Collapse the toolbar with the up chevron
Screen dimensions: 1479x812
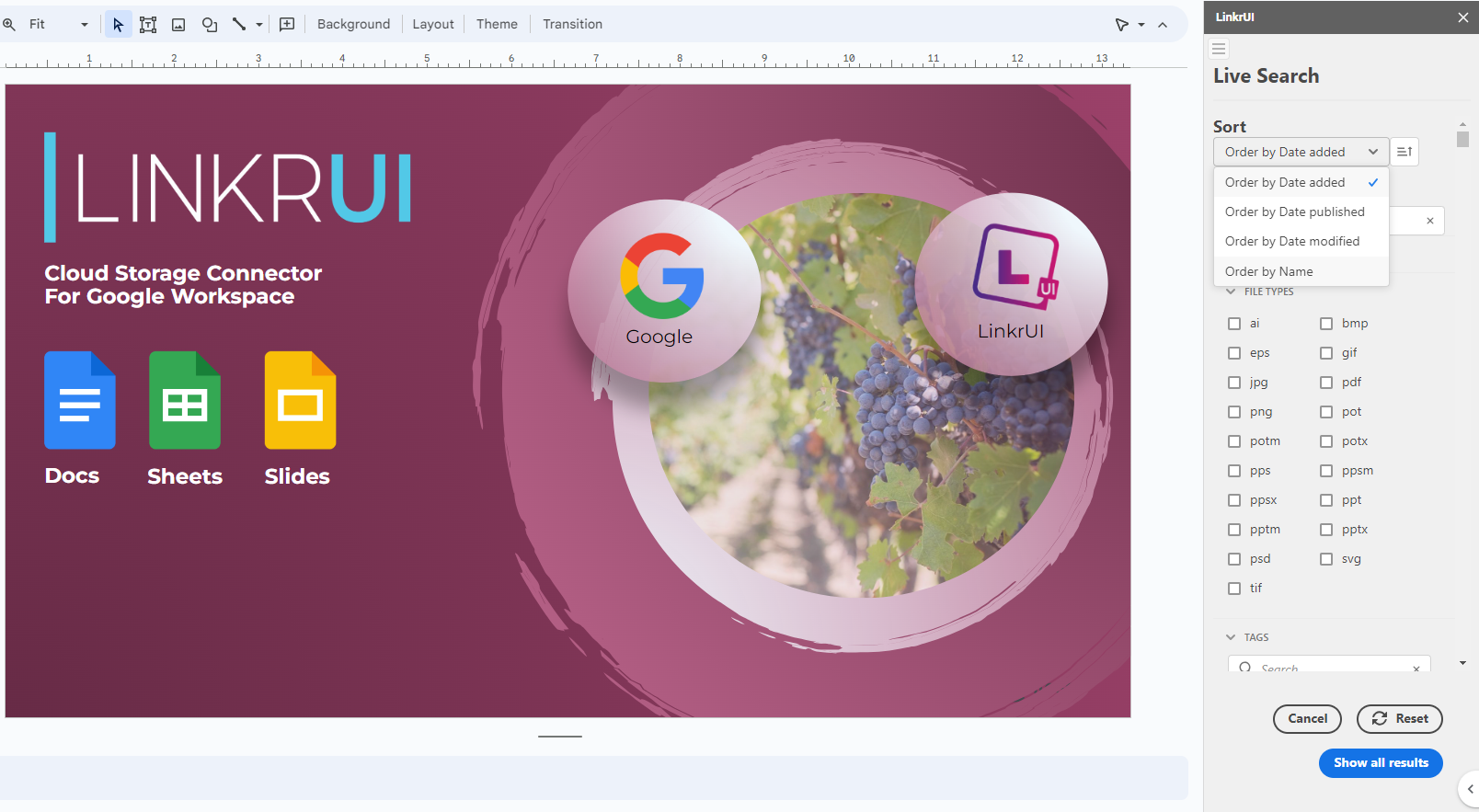coord(1163,25)
